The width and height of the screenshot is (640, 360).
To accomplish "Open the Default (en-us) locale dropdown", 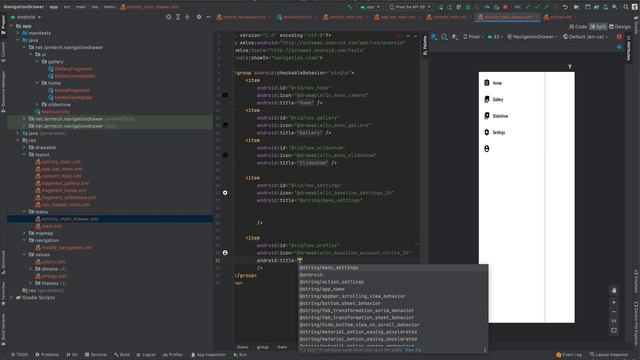I will point(586,37).
